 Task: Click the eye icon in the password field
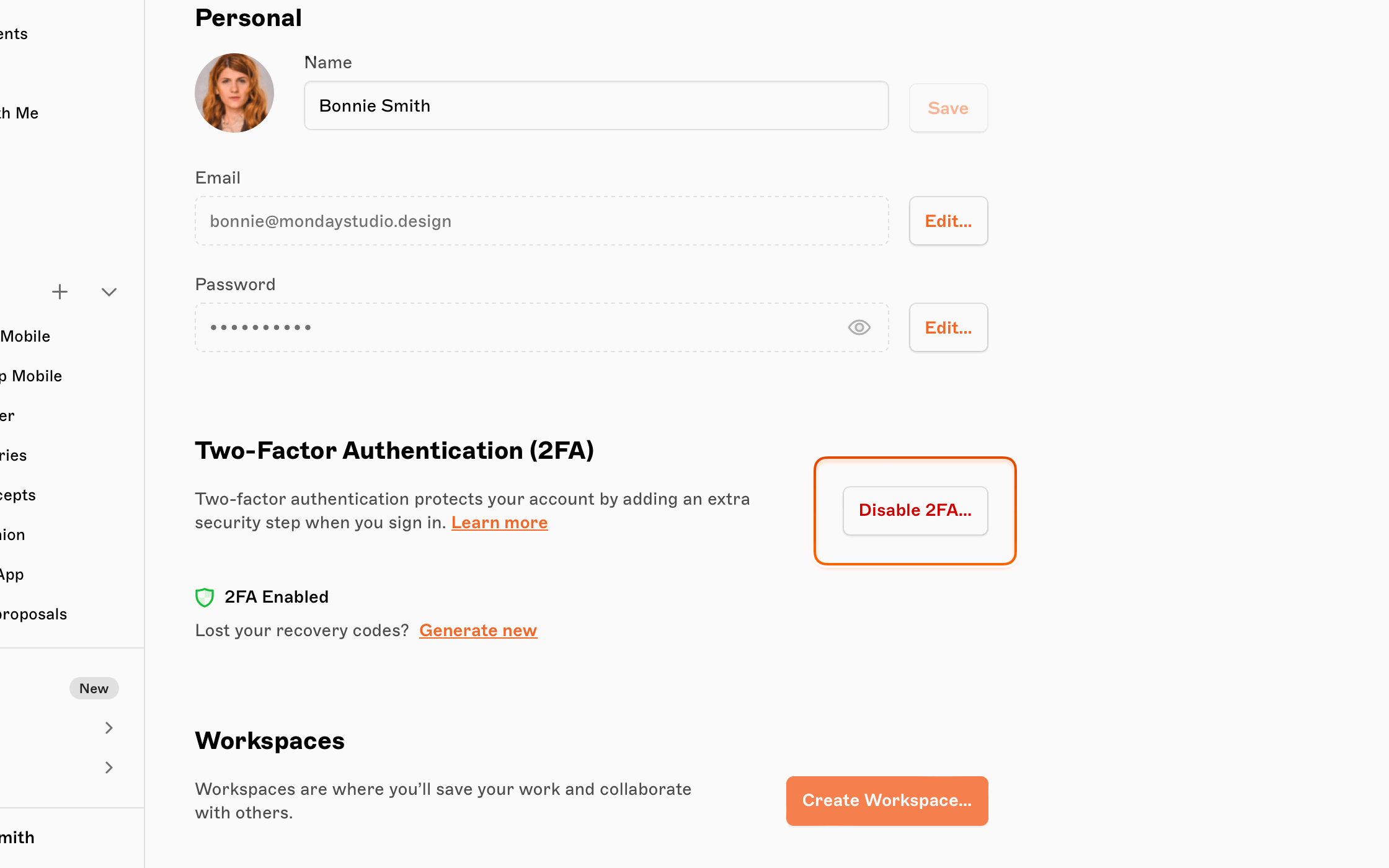click(x=859, y=327)
